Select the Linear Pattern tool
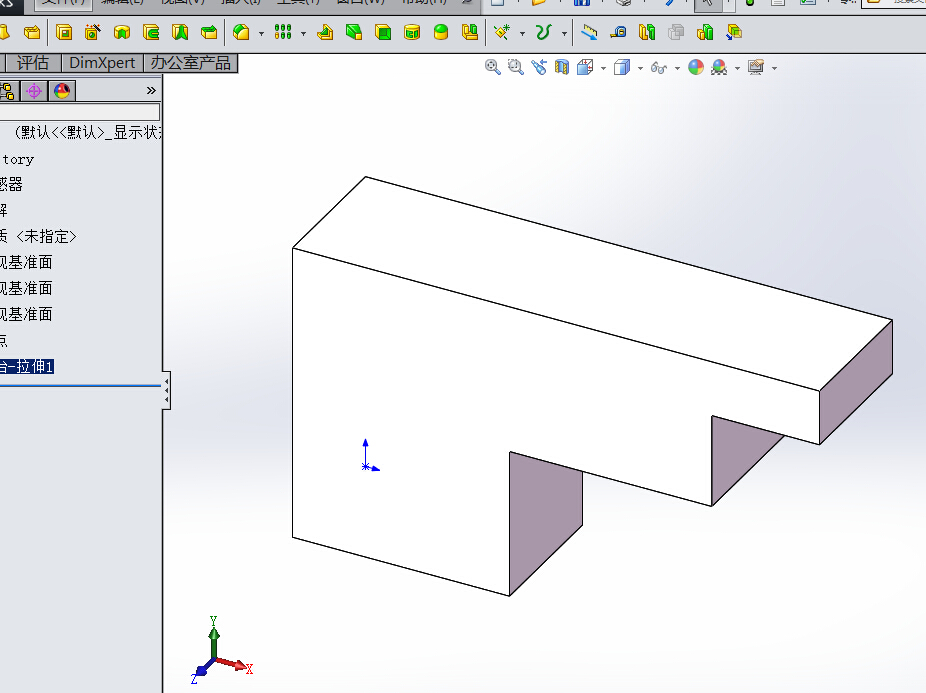926x693 pixels. (x=283, y=32)
